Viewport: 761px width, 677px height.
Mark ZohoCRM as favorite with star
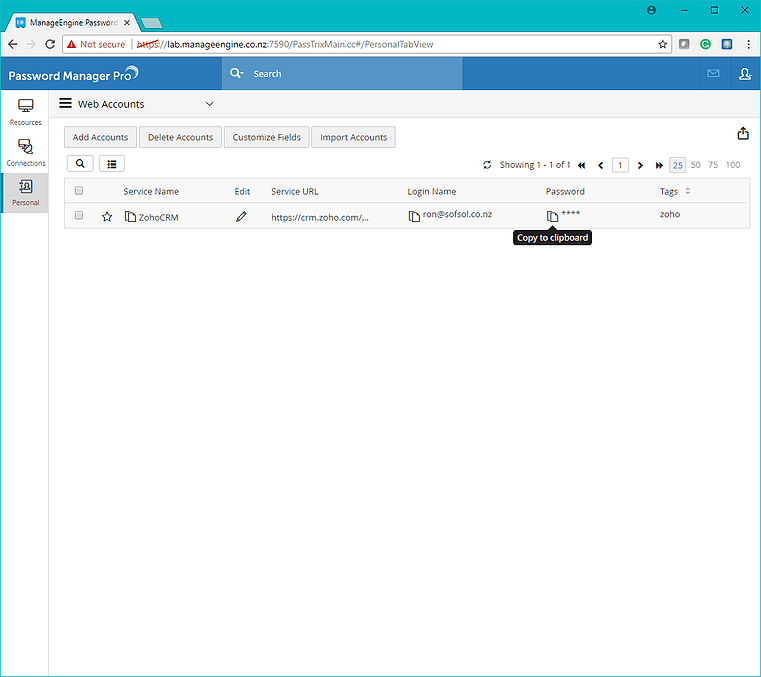tap(107, 217)
